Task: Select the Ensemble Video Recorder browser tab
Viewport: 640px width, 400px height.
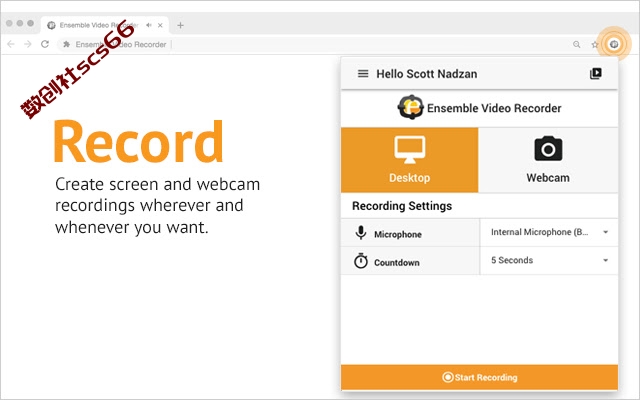Action: pos(105,25)
